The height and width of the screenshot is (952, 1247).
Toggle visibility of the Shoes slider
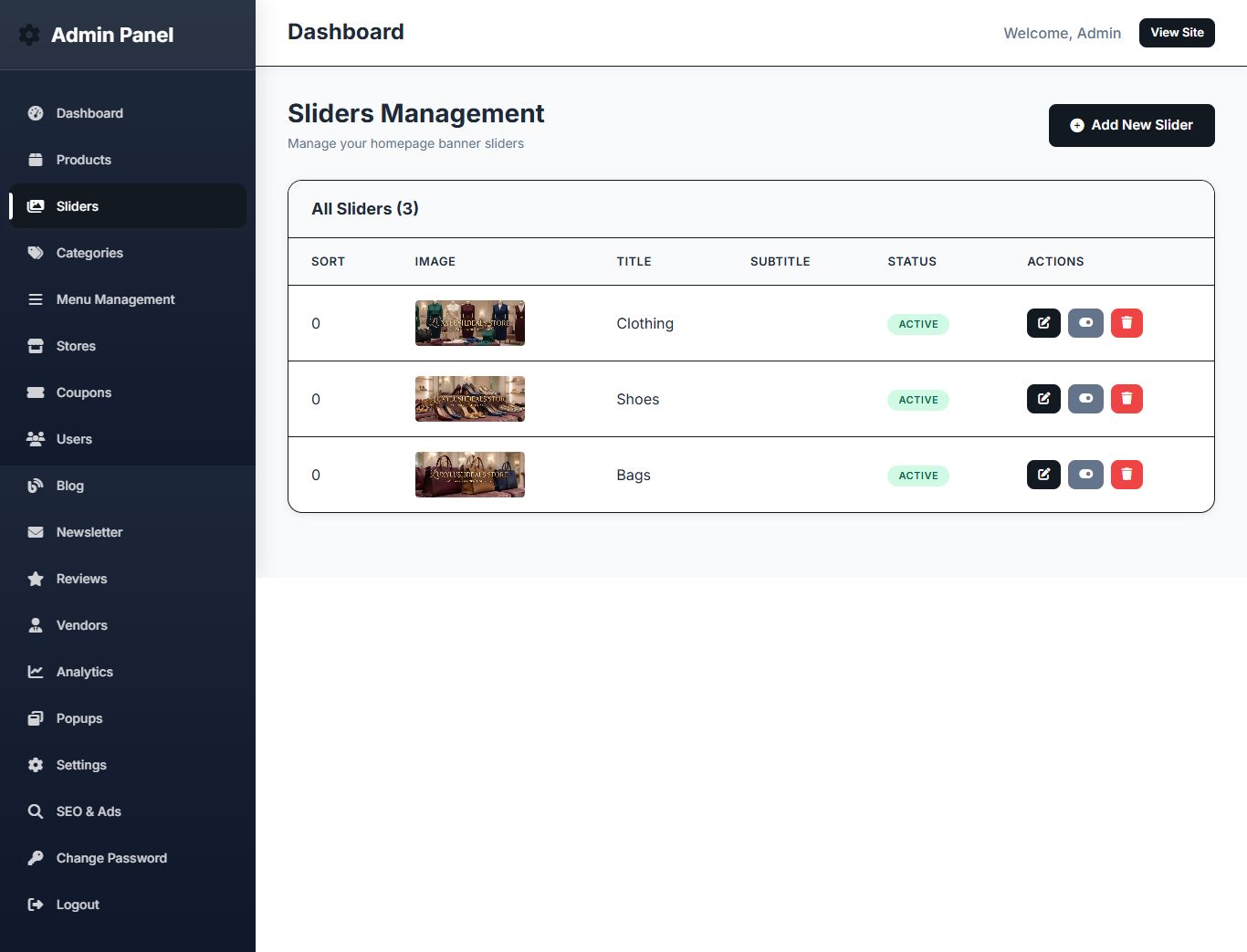coord(1085,399)
